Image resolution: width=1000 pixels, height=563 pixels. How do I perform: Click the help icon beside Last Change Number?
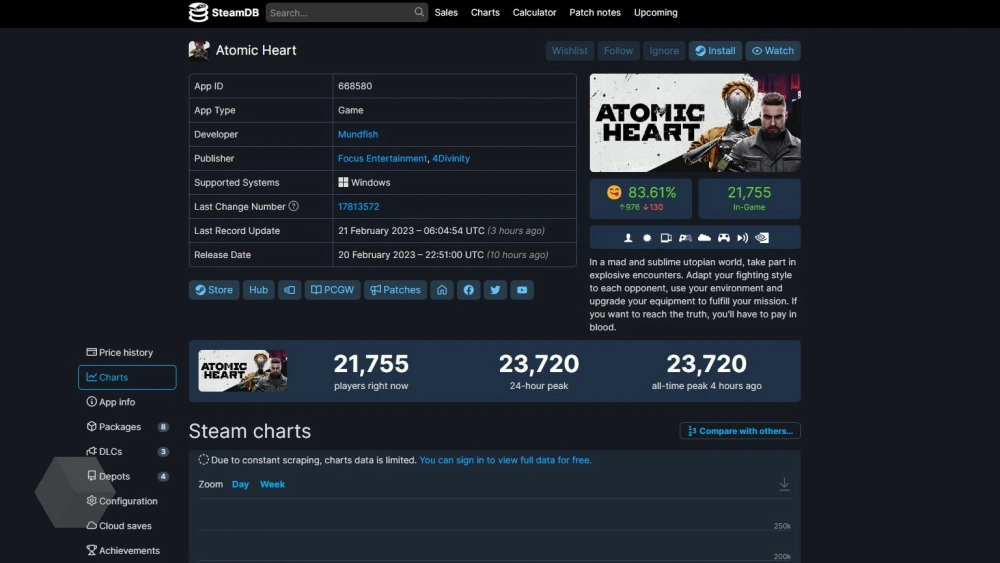294,206
